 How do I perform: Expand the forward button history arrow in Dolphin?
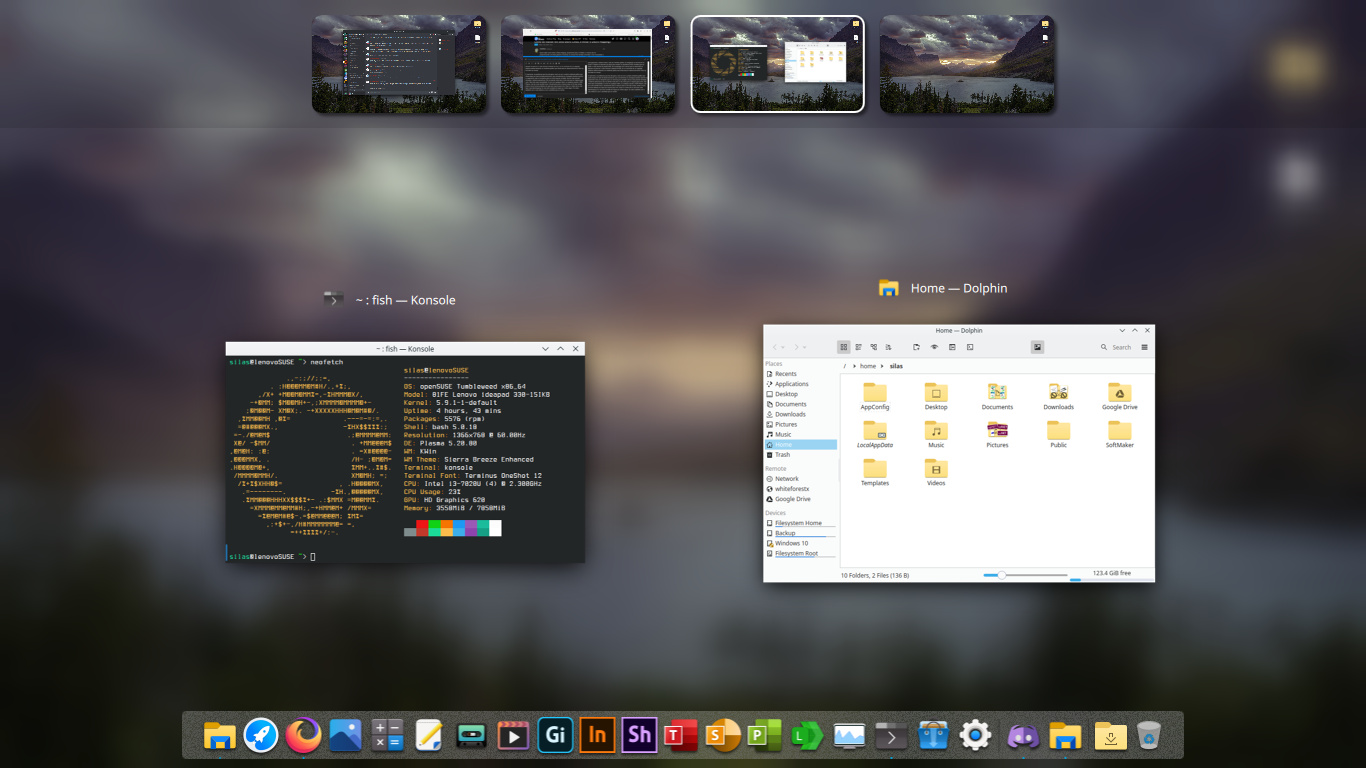coord(806,347)
